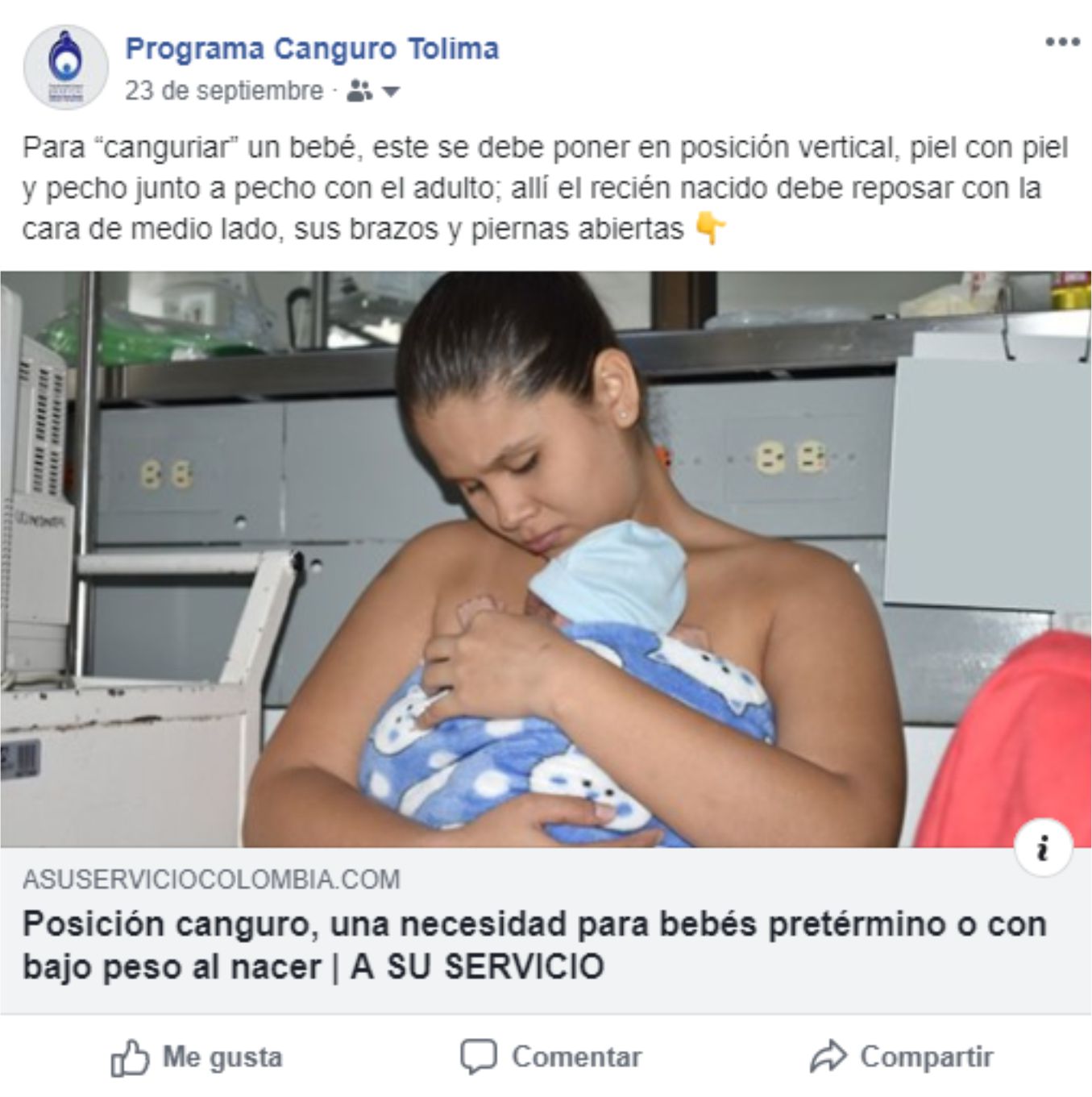
Task: Open the Programa Canguro Tolima page name
Action: (x=312, y=48)
